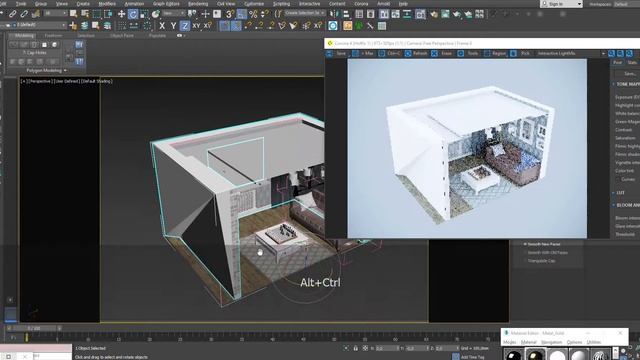Screen dimensions: 640x360
Task: Open the Stats tab in Corona VFB
Action: pos(632,62)
